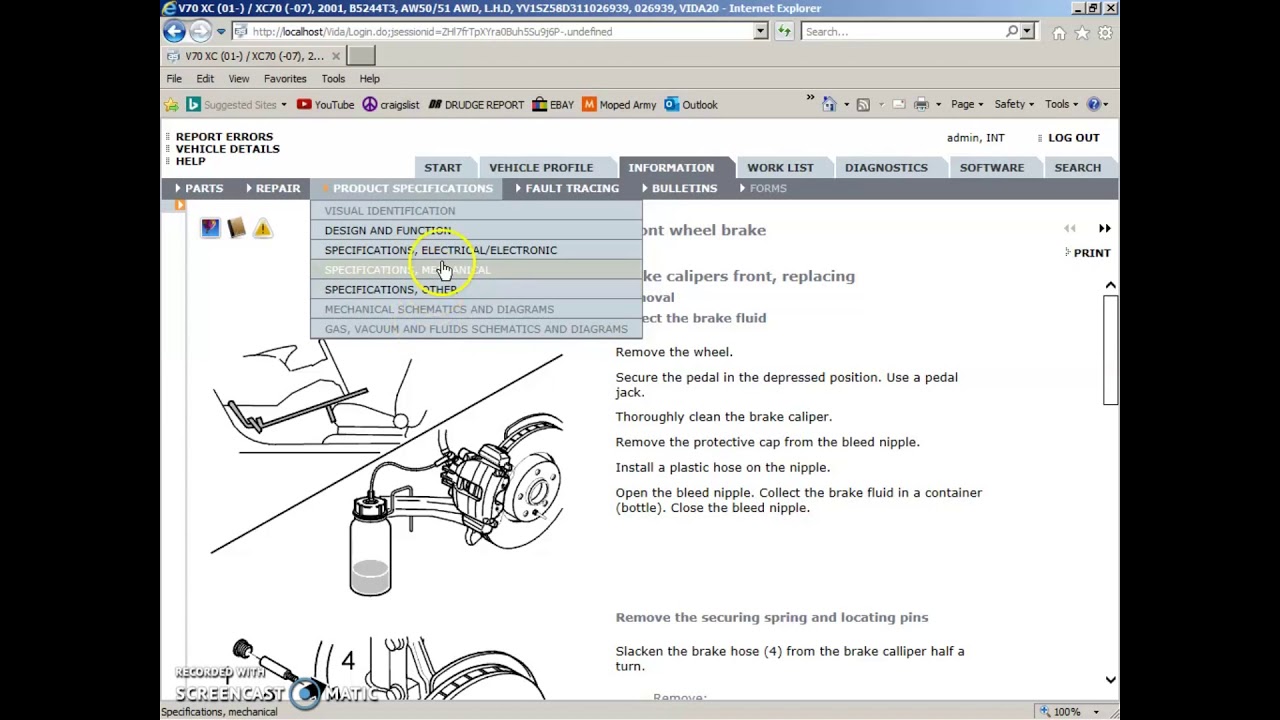Click the RSS feeds icon
This screenshot has height=720, width=1280.
pyautogui.click(x=863, y=104)
